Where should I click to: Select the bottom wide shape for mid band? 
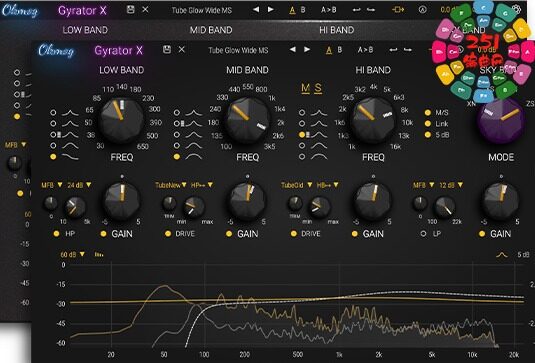(177, 157)
